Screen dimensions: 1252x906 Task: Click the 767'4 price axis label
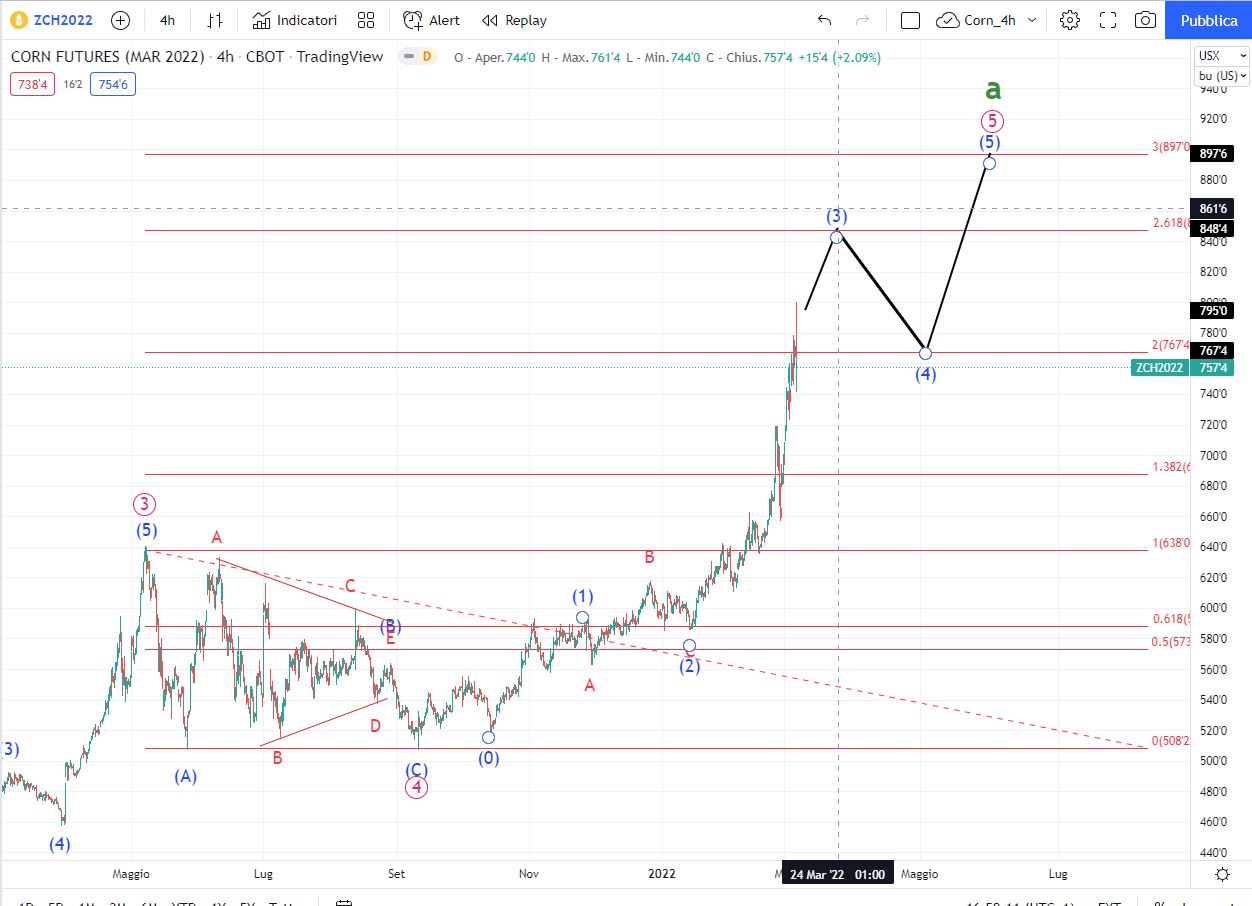1212,350
